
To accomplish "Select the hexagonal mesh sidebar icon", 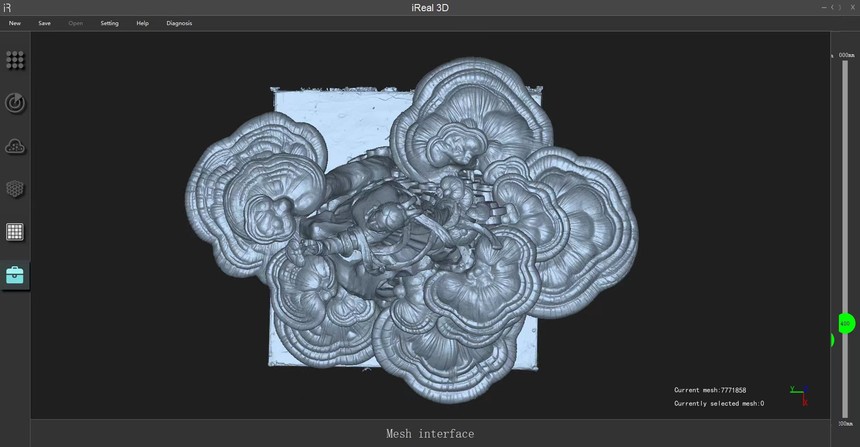I will 15,189.
